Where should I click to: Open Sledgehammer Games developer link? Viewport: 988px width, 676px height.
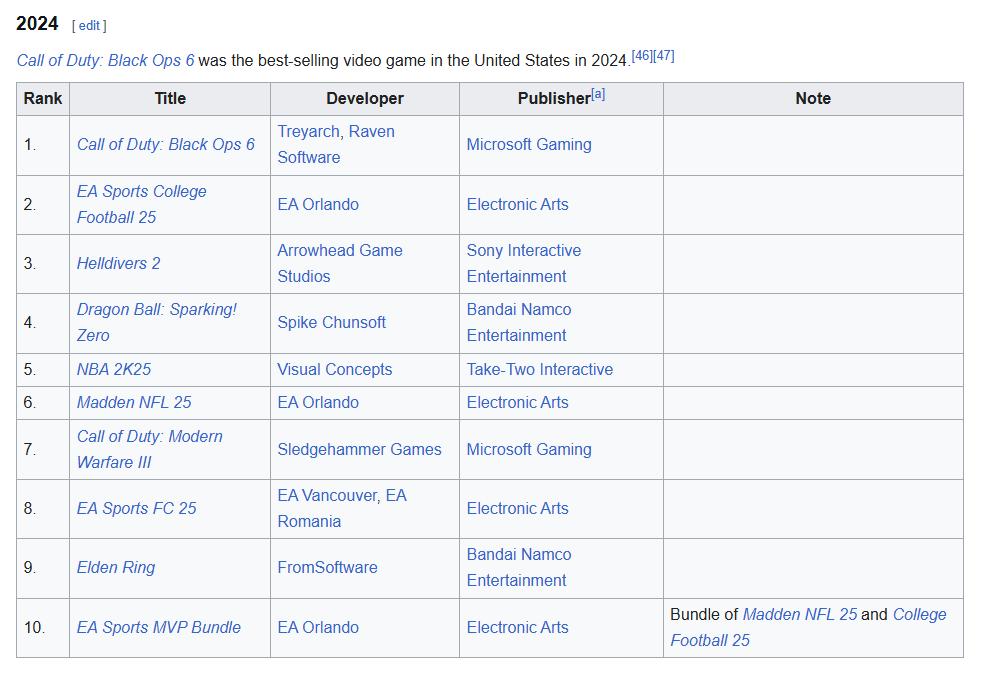click(x=359, y=450)
